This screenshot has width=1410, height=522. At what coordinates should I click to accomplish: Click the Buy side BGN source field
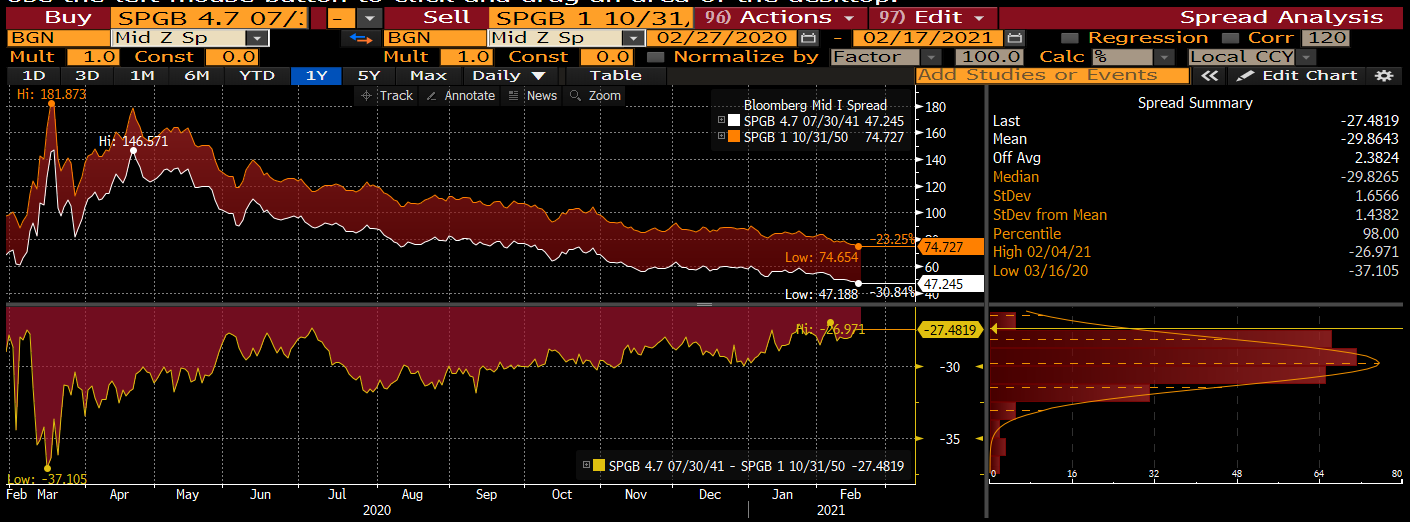click(58, 38)
